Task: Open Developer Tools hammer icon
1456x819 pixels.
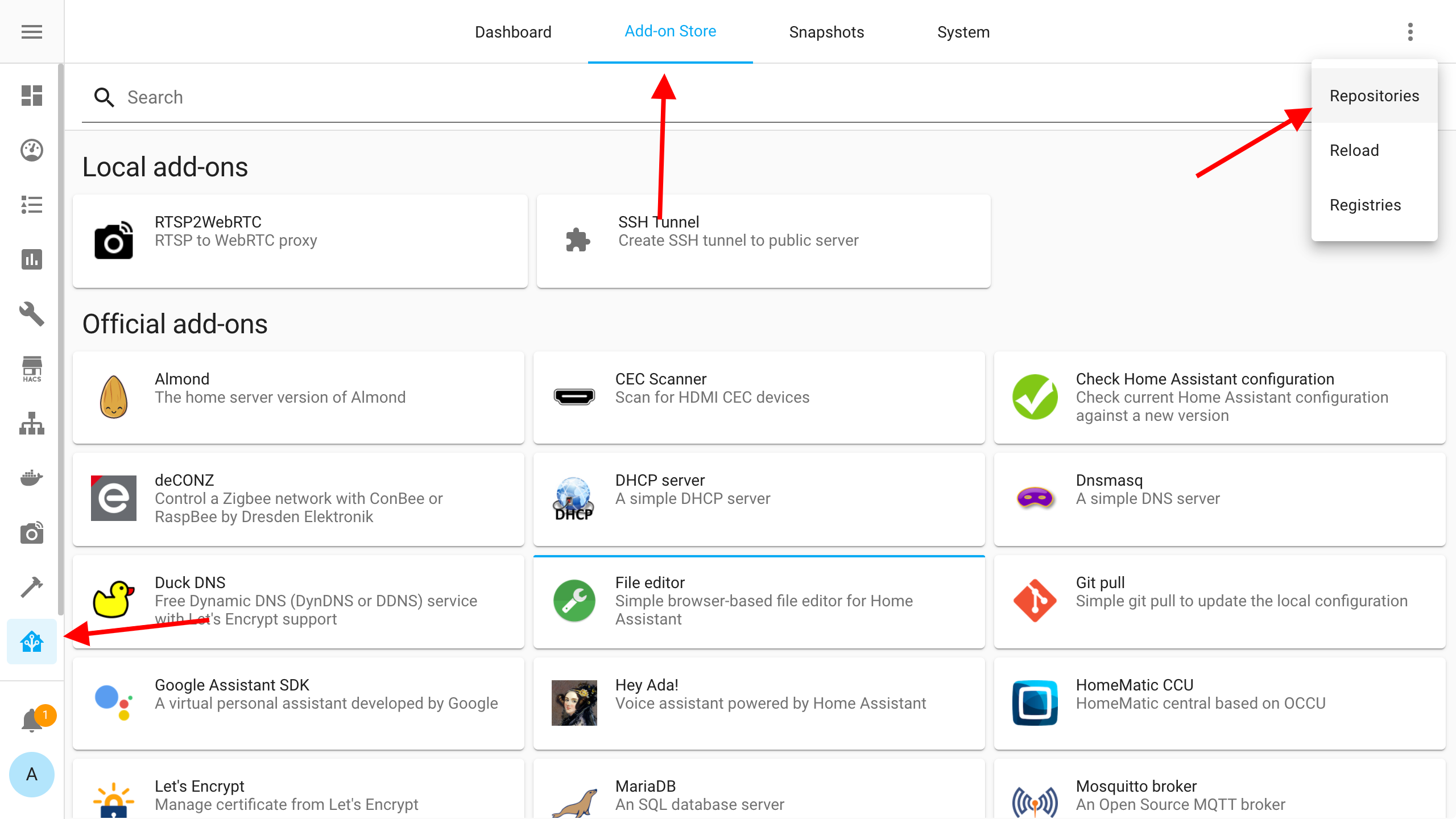Action: pyautogui.click(x=32, y=588)
